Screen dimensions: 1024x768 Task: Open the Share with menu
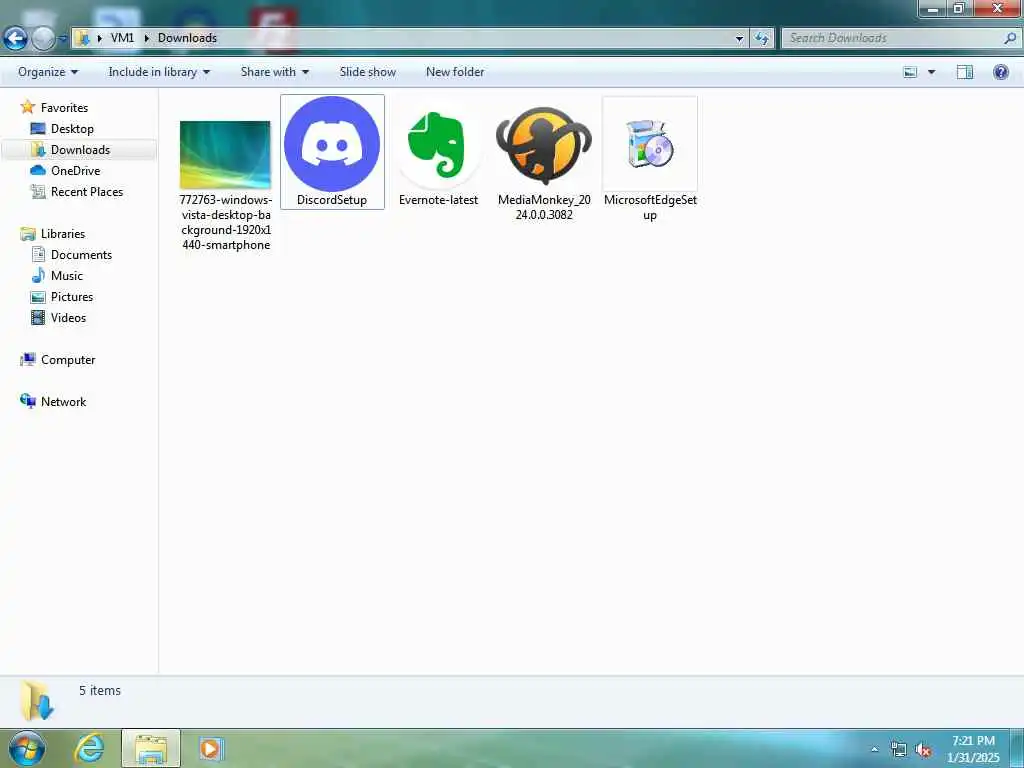(274, 72)
